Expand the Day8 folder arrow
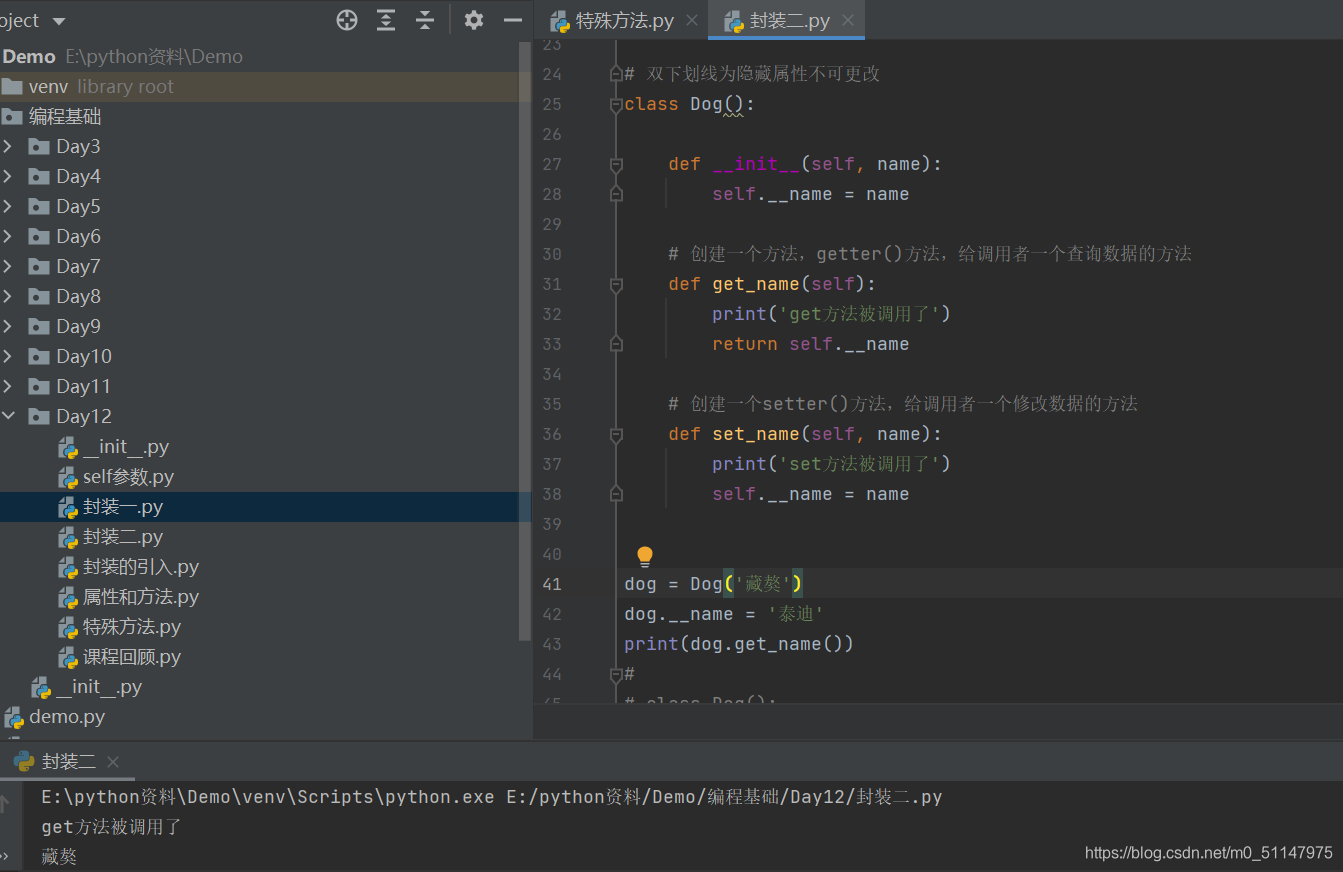 pos(8,297)
